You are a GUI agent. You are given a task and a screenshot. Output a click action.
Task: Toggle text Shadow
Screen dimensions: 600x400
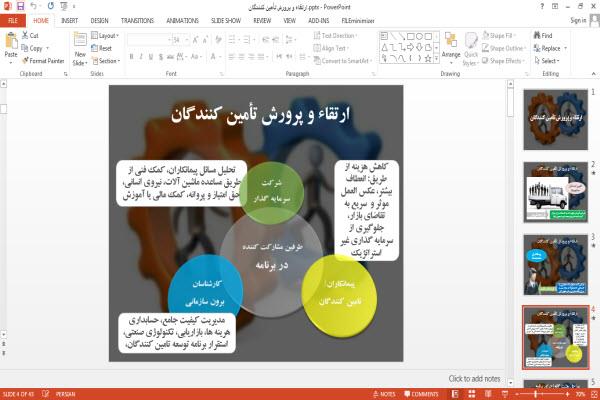click(161, 57)
